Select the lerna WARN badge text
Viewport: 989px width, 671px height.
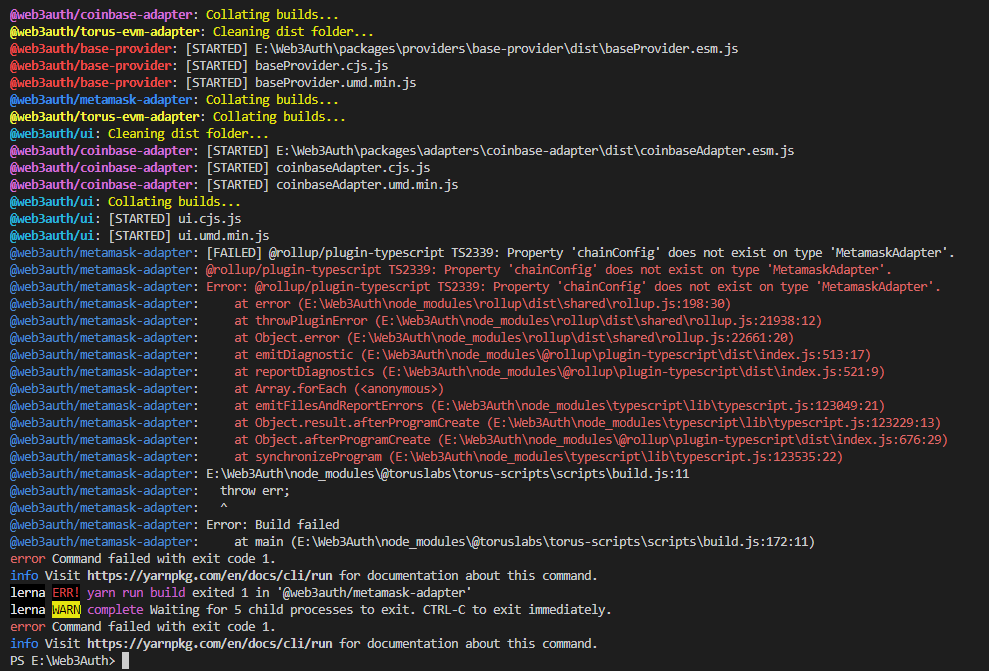click(66, 609)
